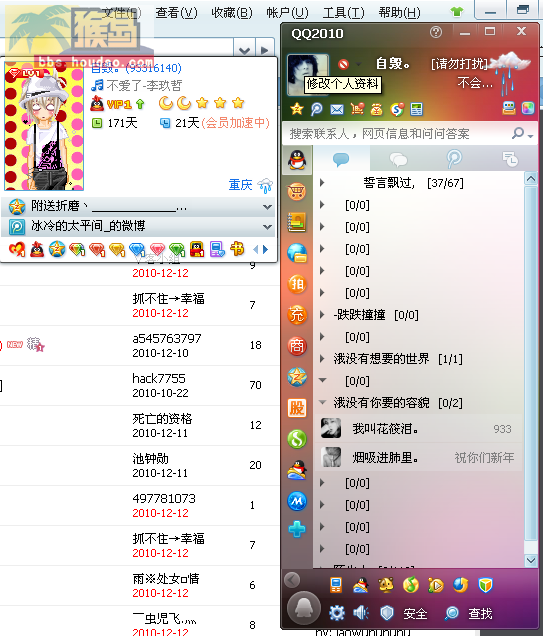The image size is (543, 636).
Task: Click the hack7755 row in background list
Action: pyautogui.click(x=140, y=385)
